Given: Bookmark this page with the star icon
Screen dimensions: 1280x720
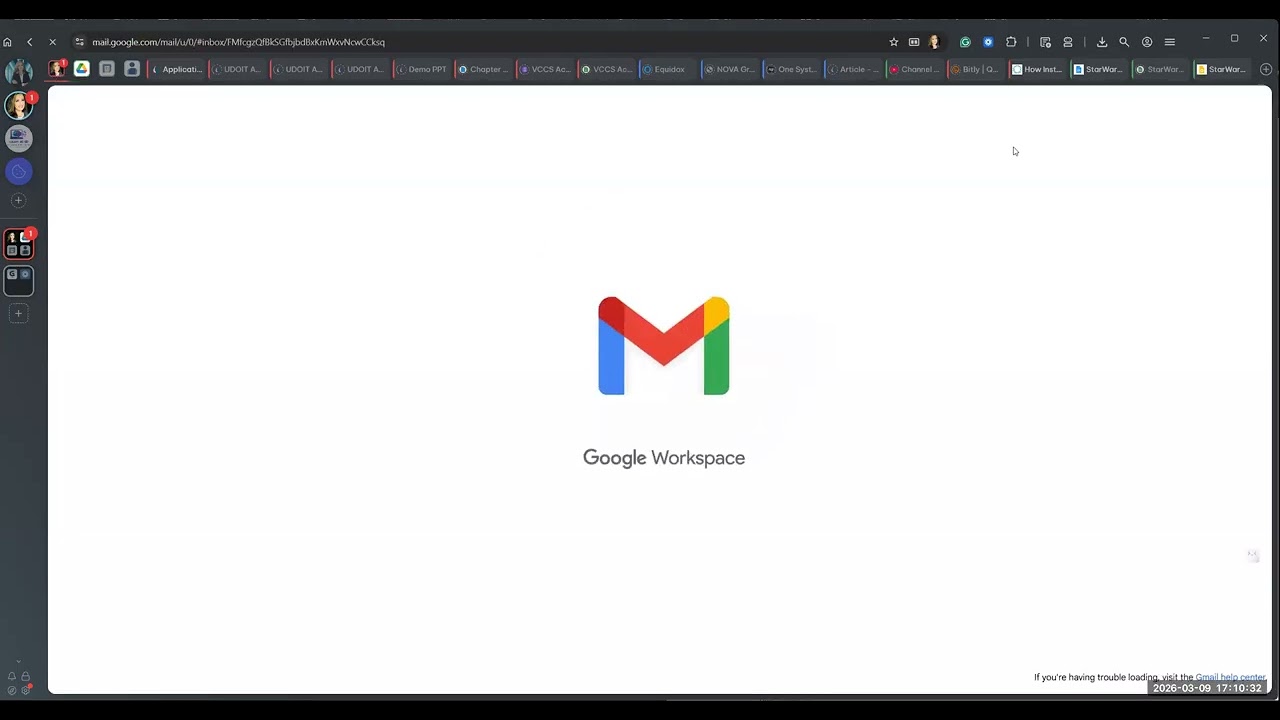Looking at the screenshot, I should (x=894, y=42).
